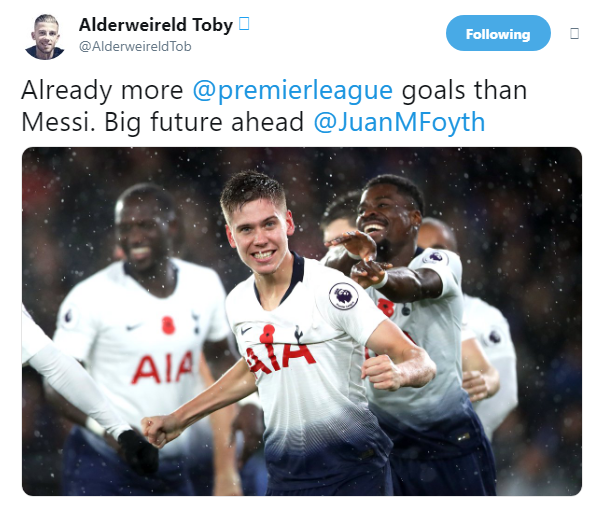
Task: Click the tweet text 'Already more'
Action: coord(102,91)
